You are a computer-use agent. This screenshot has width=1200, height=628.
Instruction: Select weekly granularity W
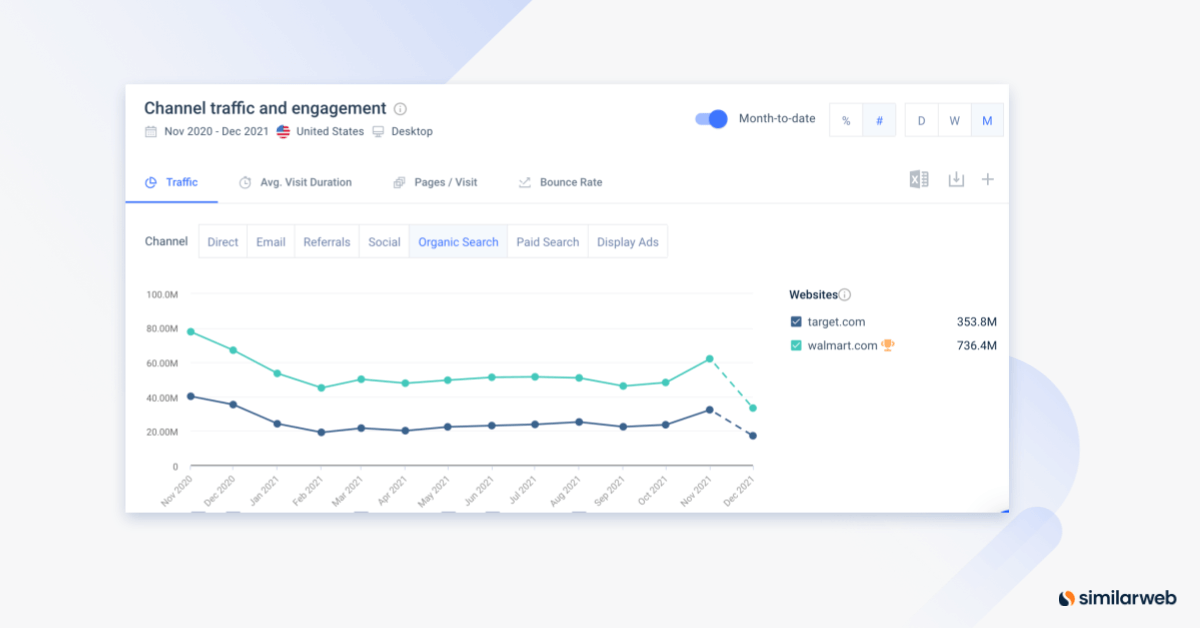[954, 120]
